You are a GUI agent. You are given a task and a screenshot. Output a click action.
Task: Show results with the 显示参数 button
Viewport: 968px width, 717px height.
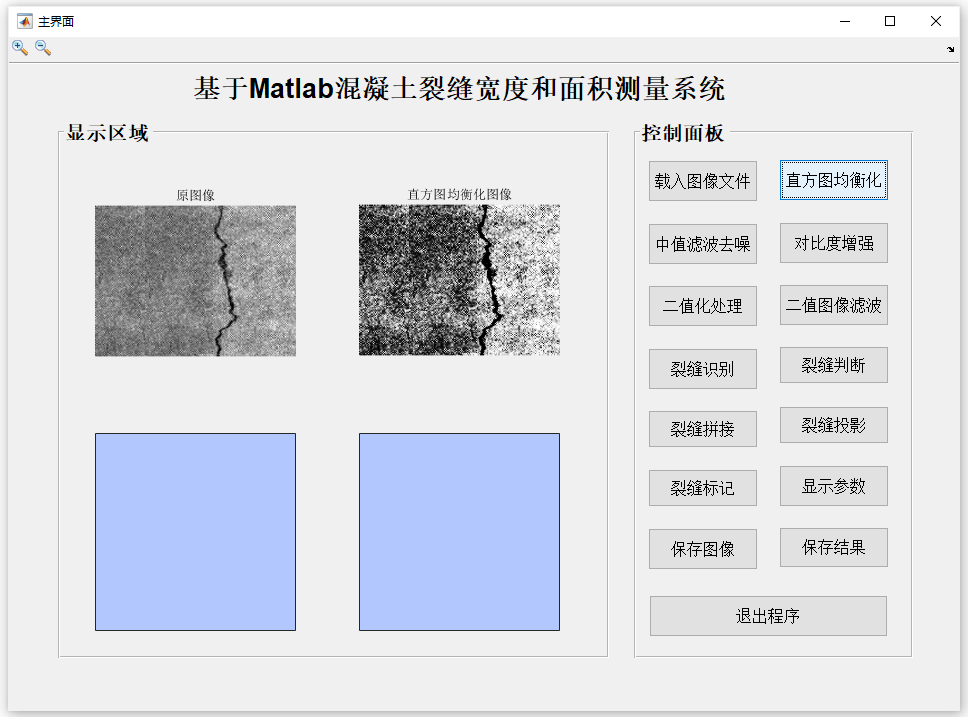click(833, 486)
